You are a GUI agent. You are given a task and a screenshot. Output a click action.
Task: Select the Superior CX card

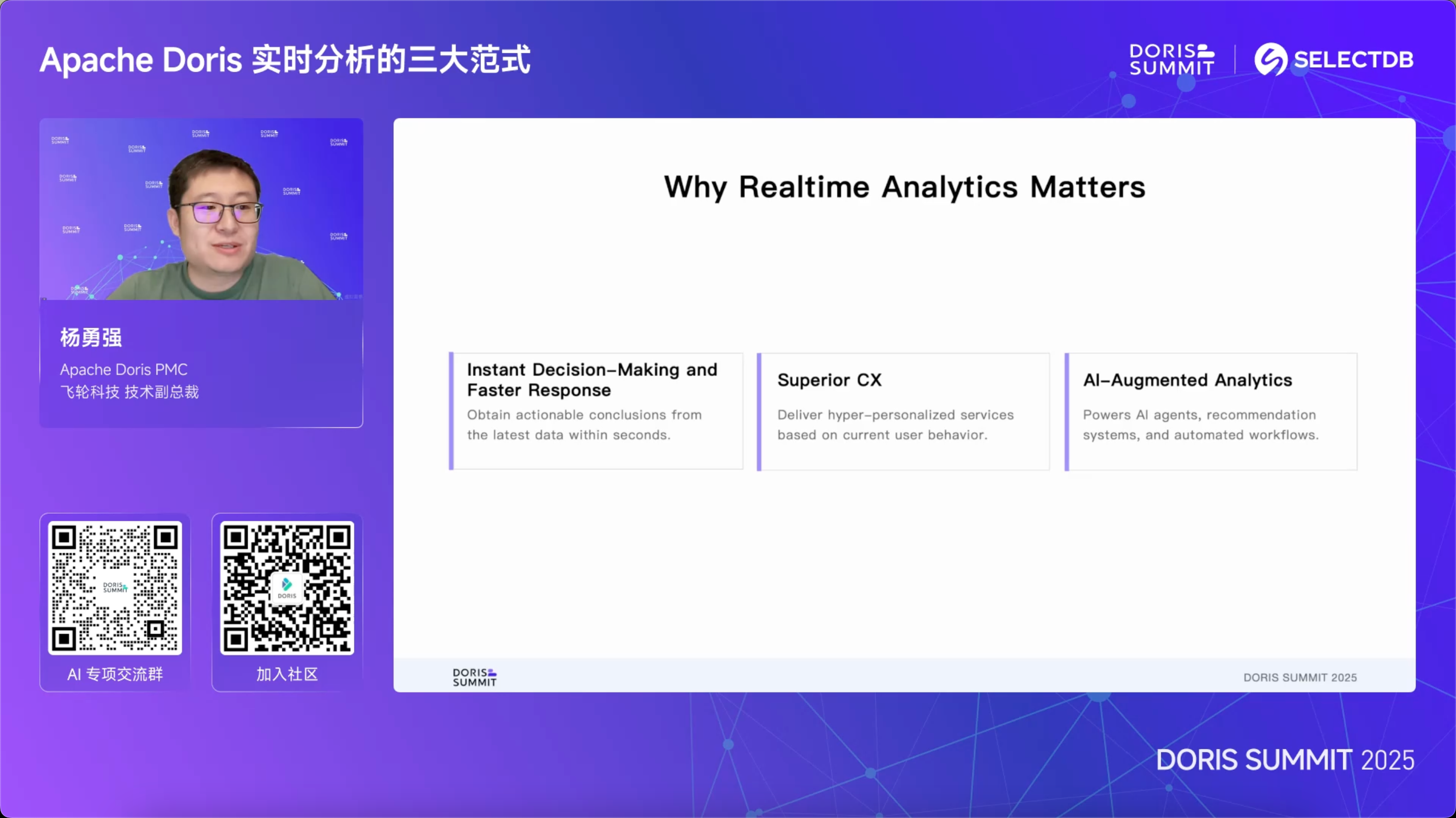click(x=903, y=411)
